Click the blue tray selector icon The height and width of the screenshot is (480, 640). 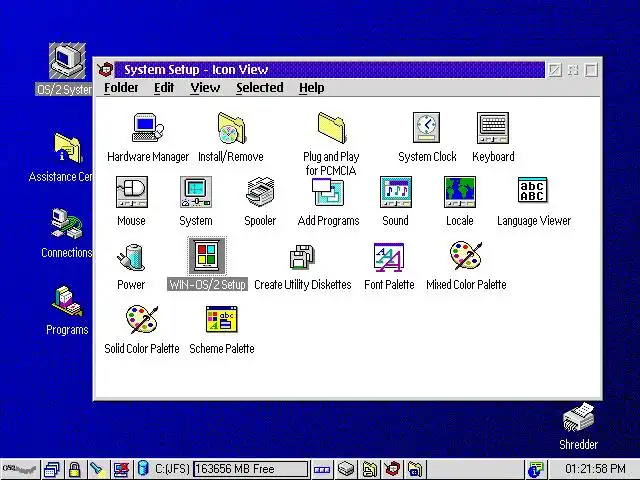pos(322,469)
